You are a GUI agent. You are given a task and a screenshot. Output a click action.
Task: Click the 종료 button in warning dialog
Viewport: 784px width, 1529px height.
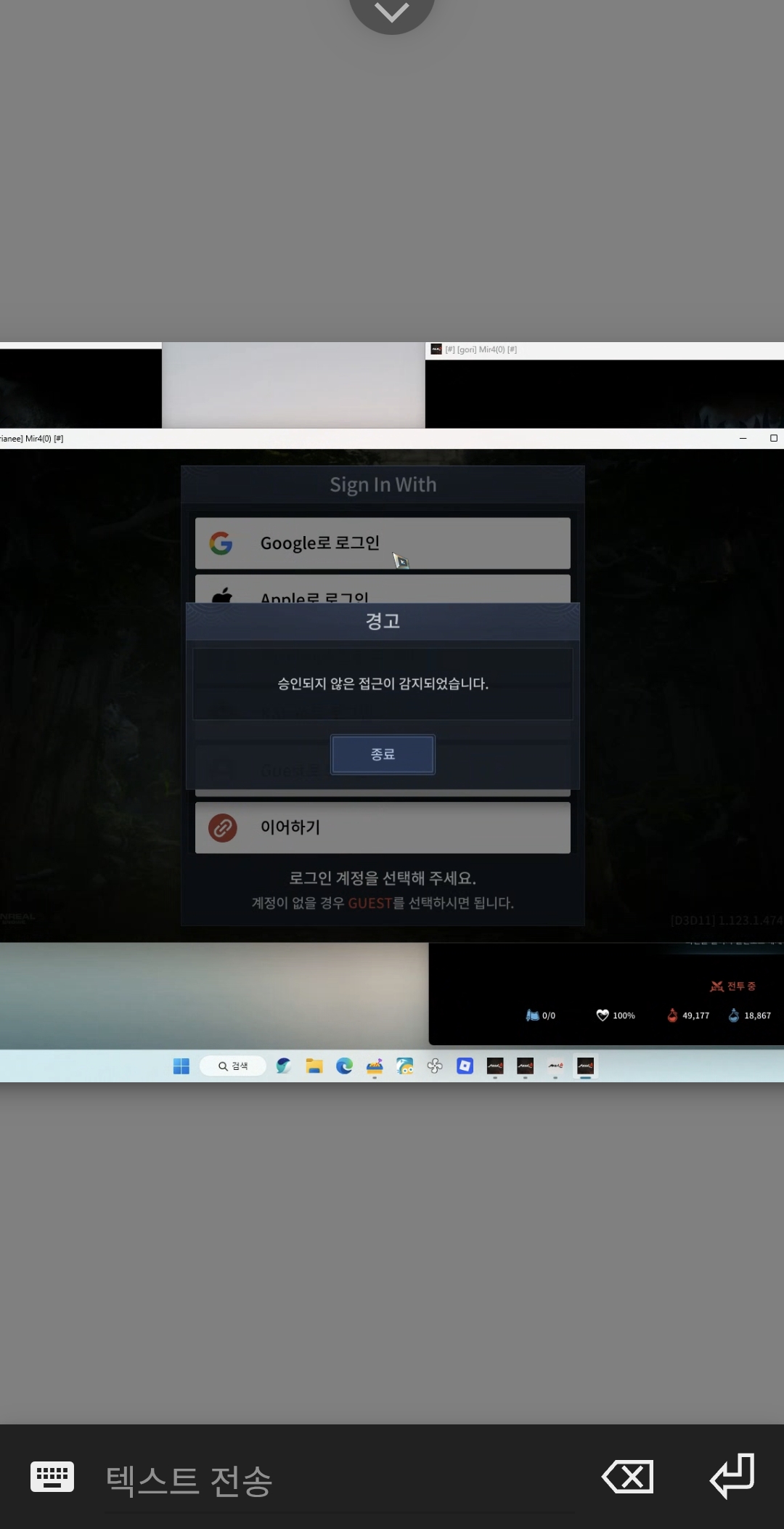pyautogui.click(x=383, y=754)
